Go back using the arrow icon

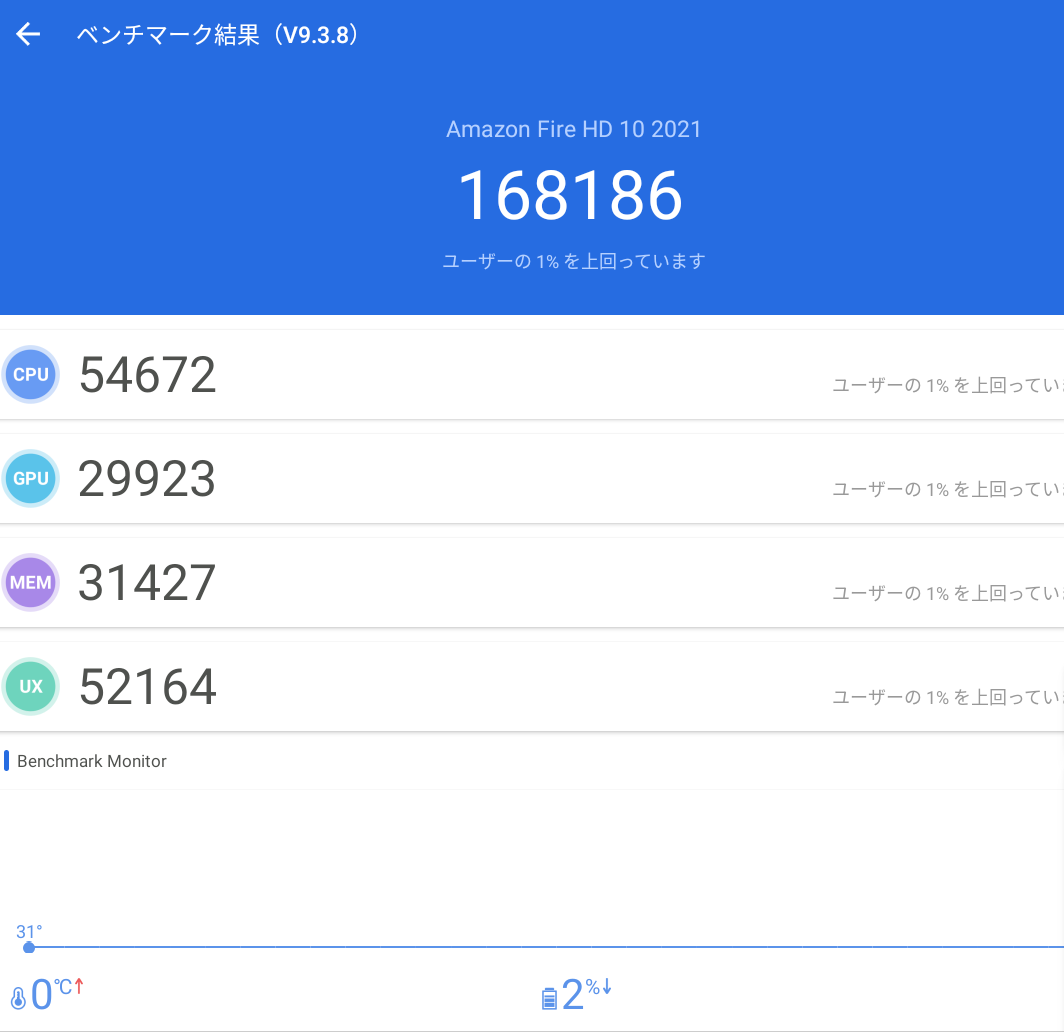[x=28, y=34]
